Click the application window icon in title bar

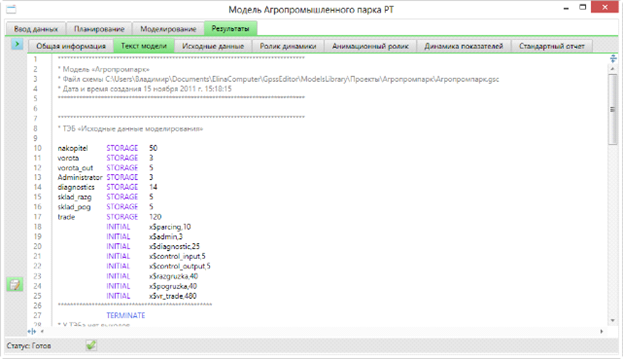tap(11, 9)
